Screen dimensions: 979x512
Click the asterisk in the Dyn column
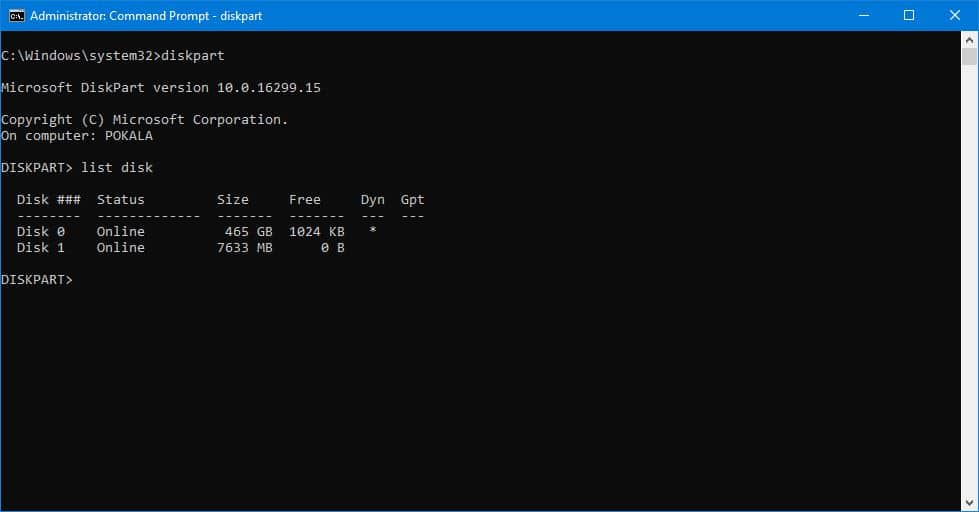click(372, 231)
